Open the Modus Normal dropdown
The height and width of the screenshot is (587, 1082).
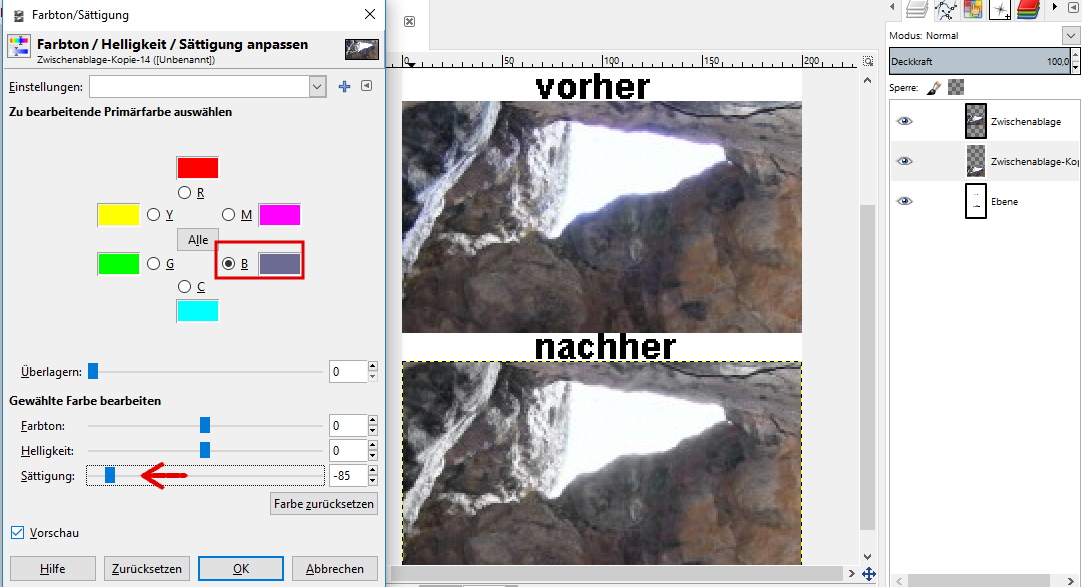1070,35
